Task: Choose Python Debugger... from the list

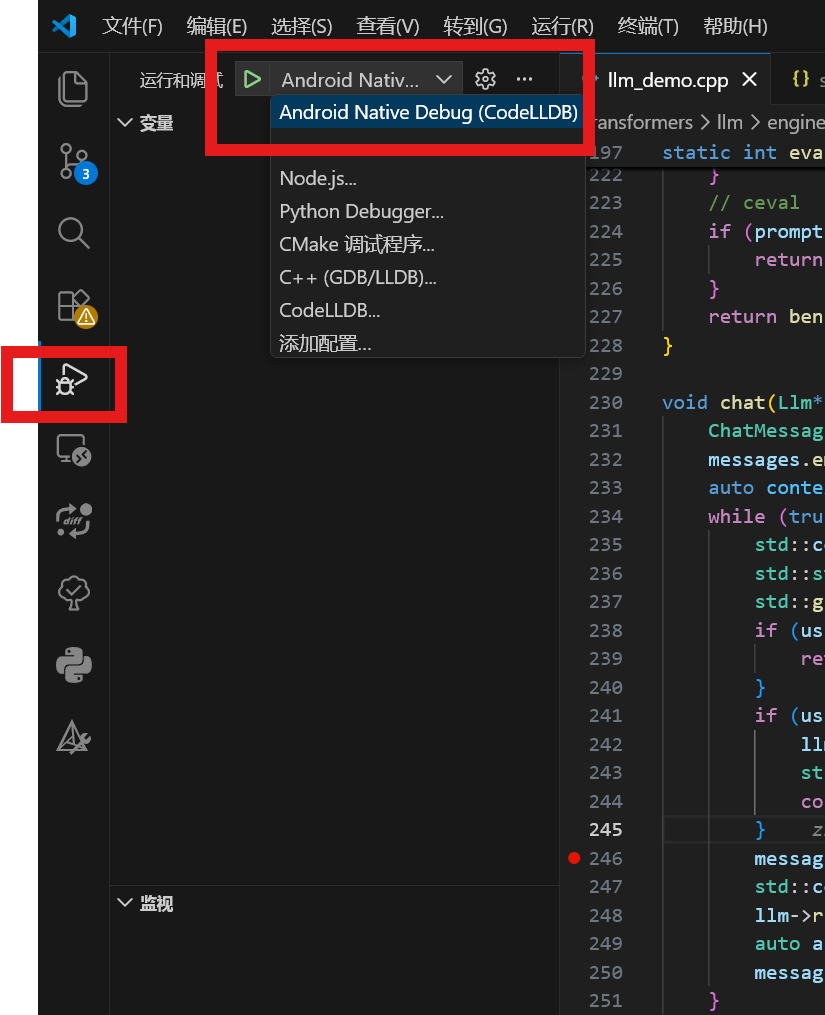Action: tap(361, 212)
